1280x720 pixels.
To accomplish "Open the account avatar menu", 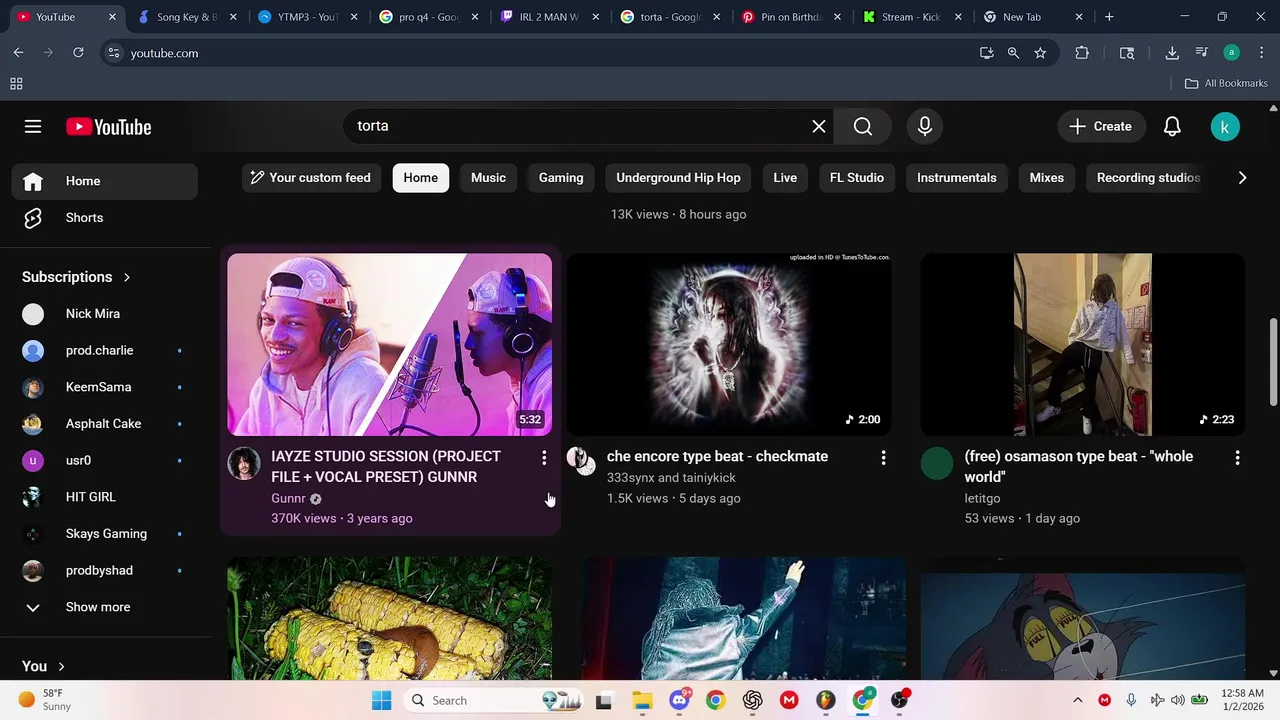I will (x=1225, y=126).
